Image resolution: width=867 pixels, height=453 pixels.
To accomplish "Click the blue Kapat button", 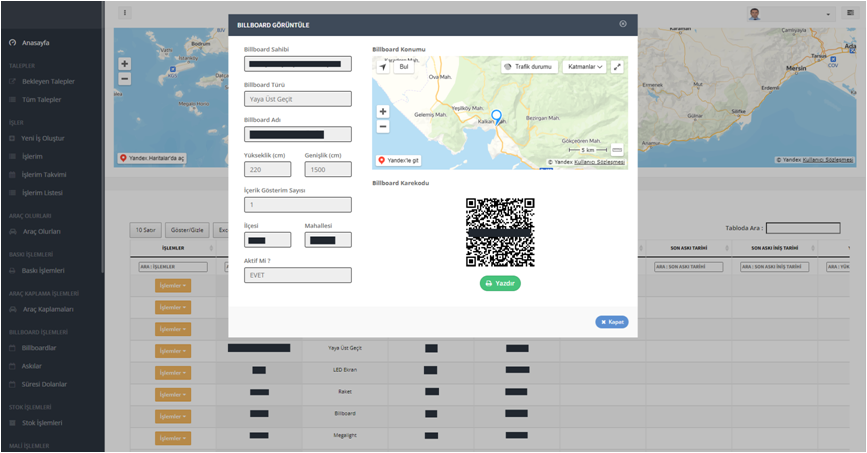I will [612, 322].
